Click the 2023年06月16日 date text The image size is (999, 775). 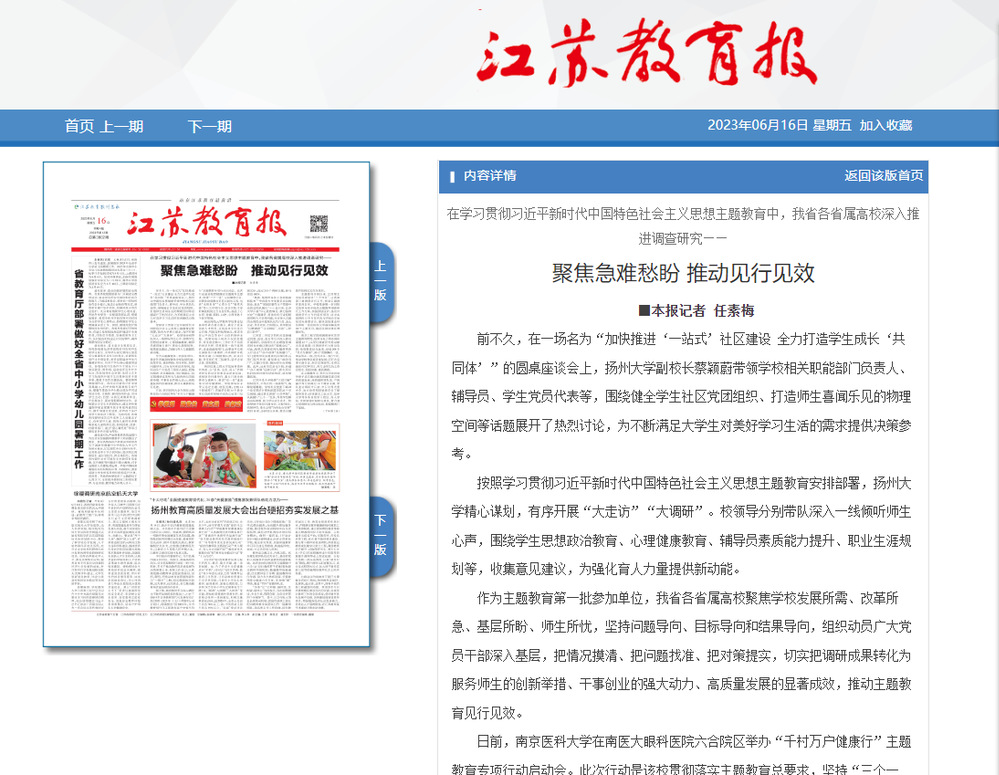coord(757,125)
